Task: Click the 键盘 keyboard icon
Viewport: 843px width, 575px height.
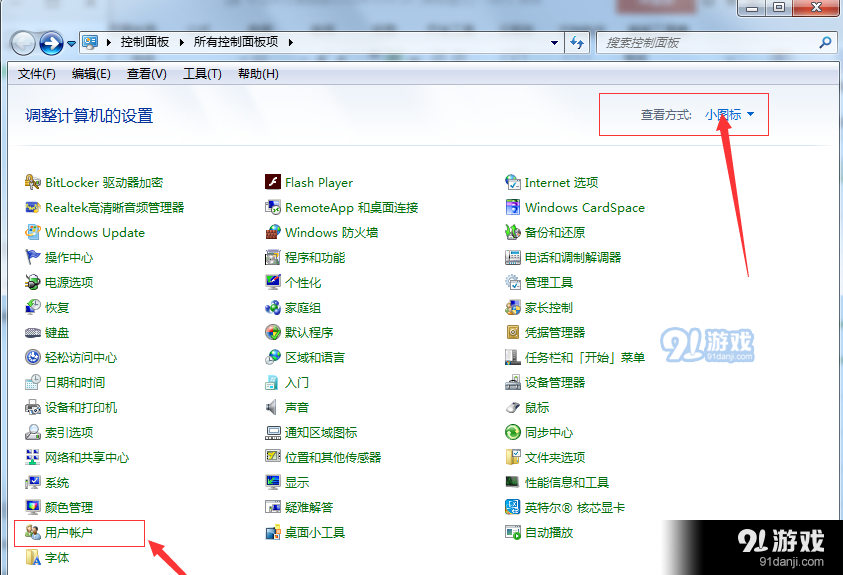Action: [x=33, y=333]
